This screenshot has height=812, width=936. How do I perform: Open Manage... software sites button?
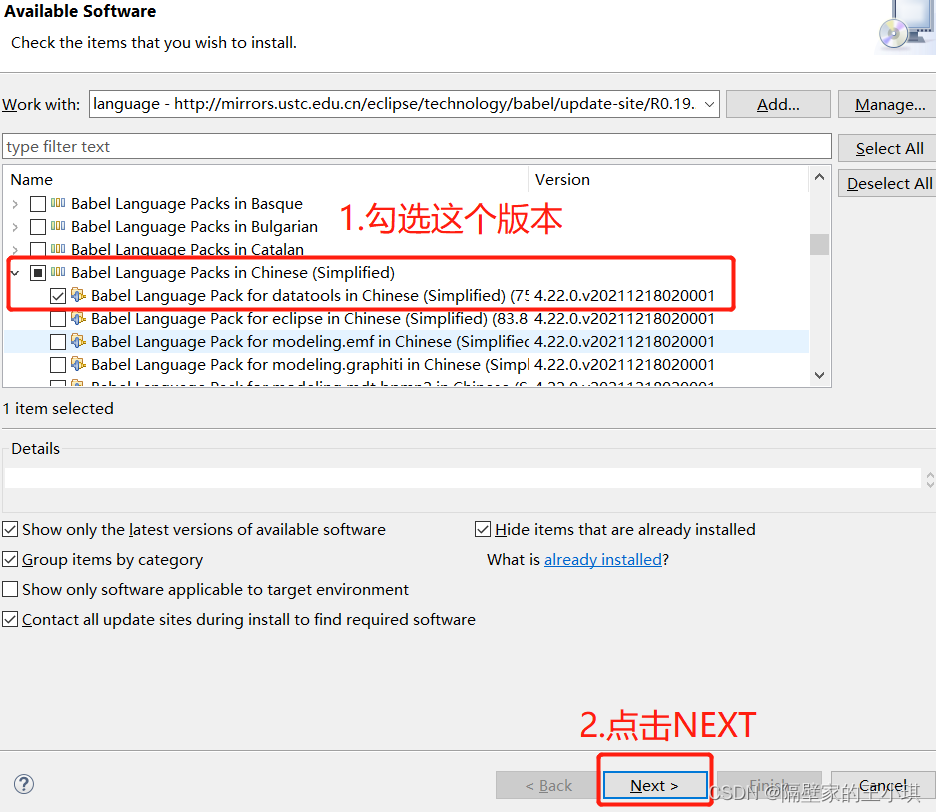(x=888, y=104)
